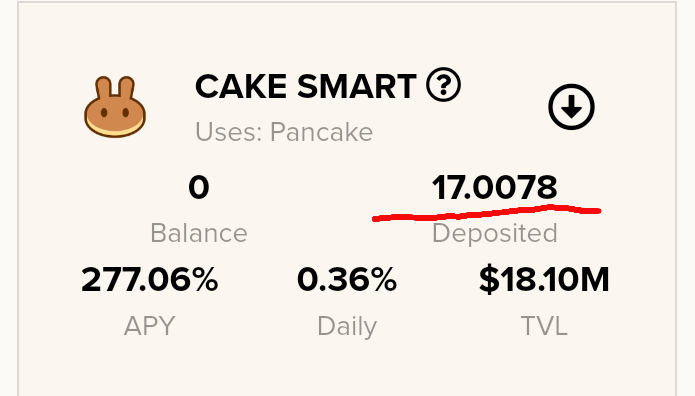The width and height of the screenshot is (695, 396).
Task: Select the Uses: Pancake subtitle
Action: tap(284, 132)
